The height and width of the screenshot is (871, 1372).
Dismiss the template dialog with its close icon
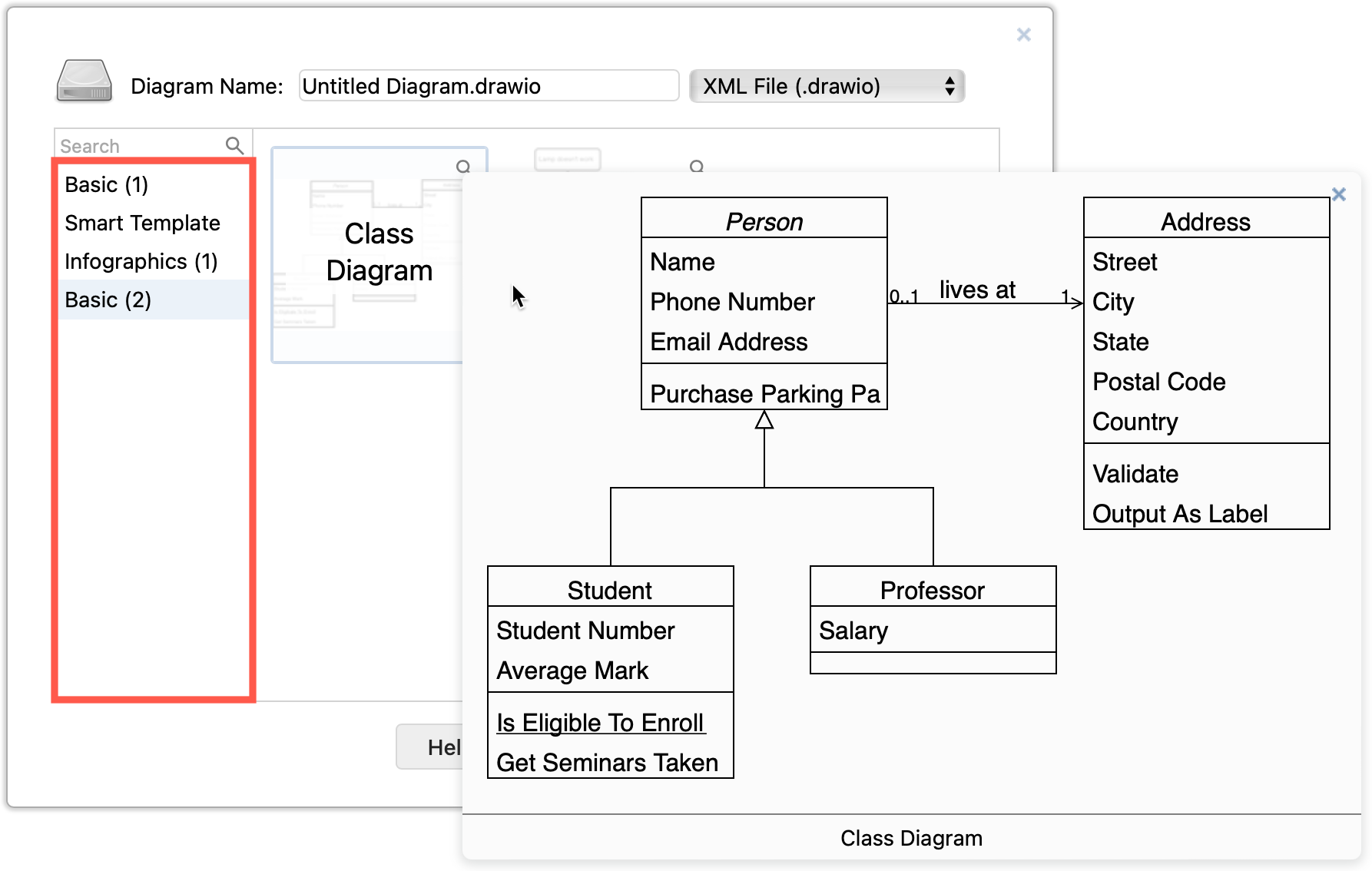point(1023,35)
